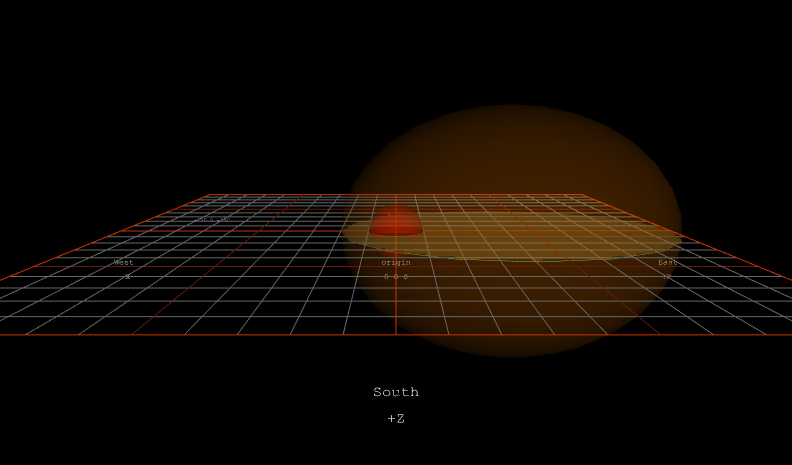Click the X axis label below 'West'

127,276
